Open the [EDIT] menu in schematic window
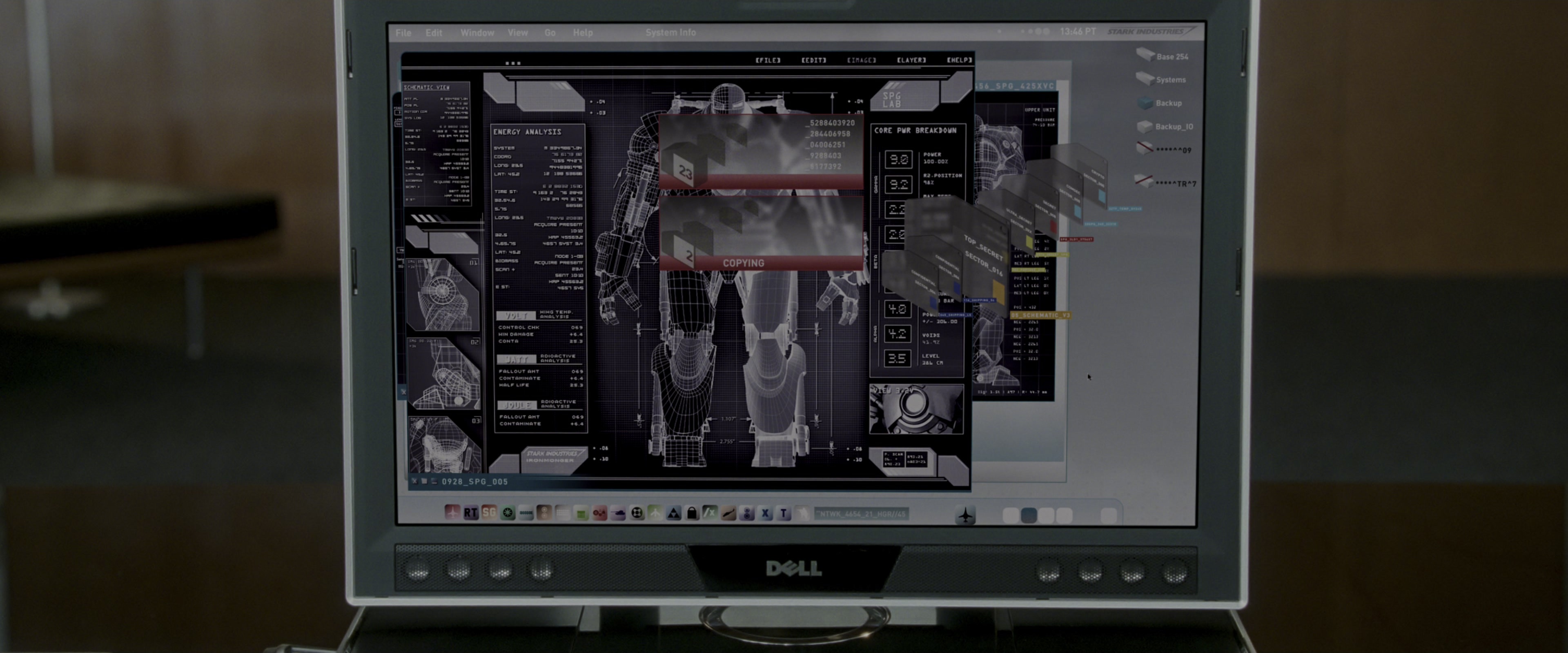 coord(814,60)
